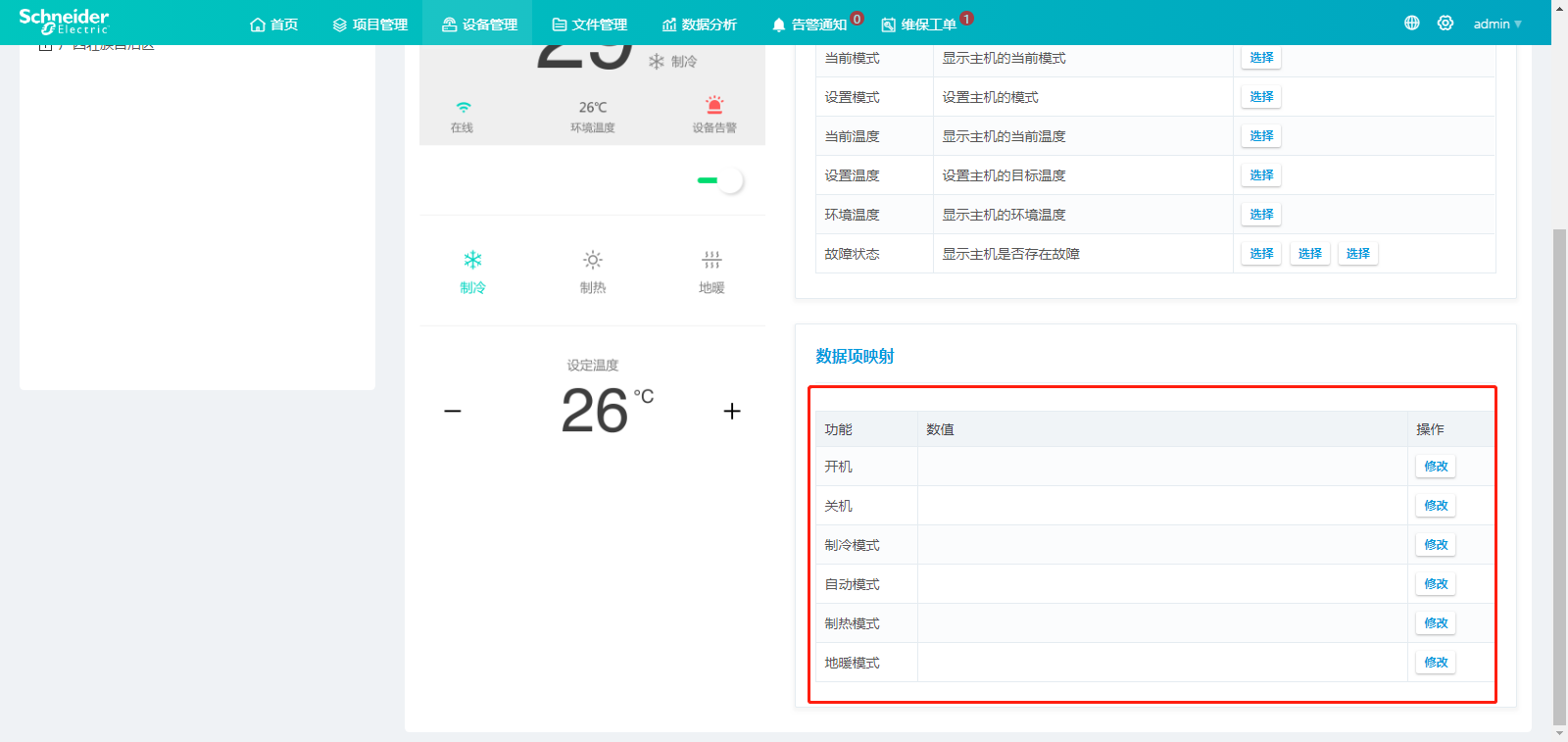This screenshot has width=1568, height=742.
Task: Click the 显示主机的当前温度 description
Action: [1004, 136]
